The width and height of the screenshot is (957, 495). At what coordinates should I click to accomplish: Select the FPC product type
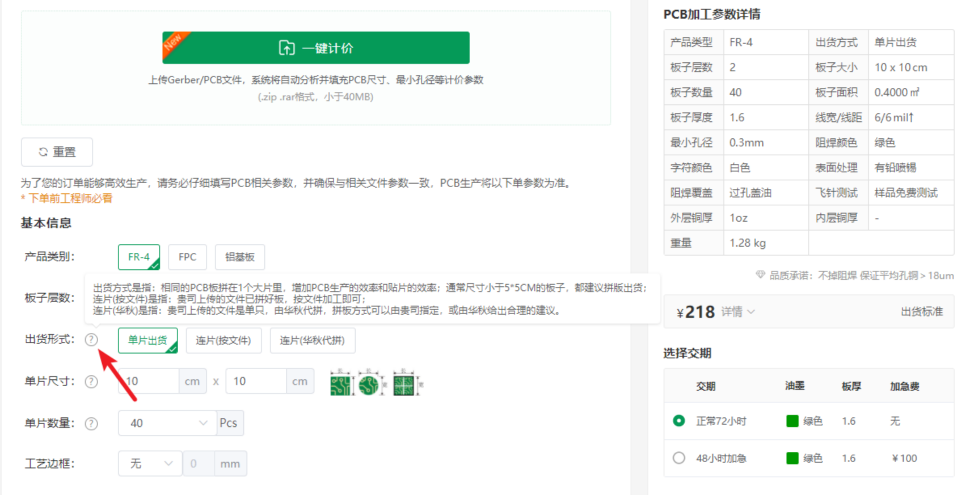click(x=187, y=257)
